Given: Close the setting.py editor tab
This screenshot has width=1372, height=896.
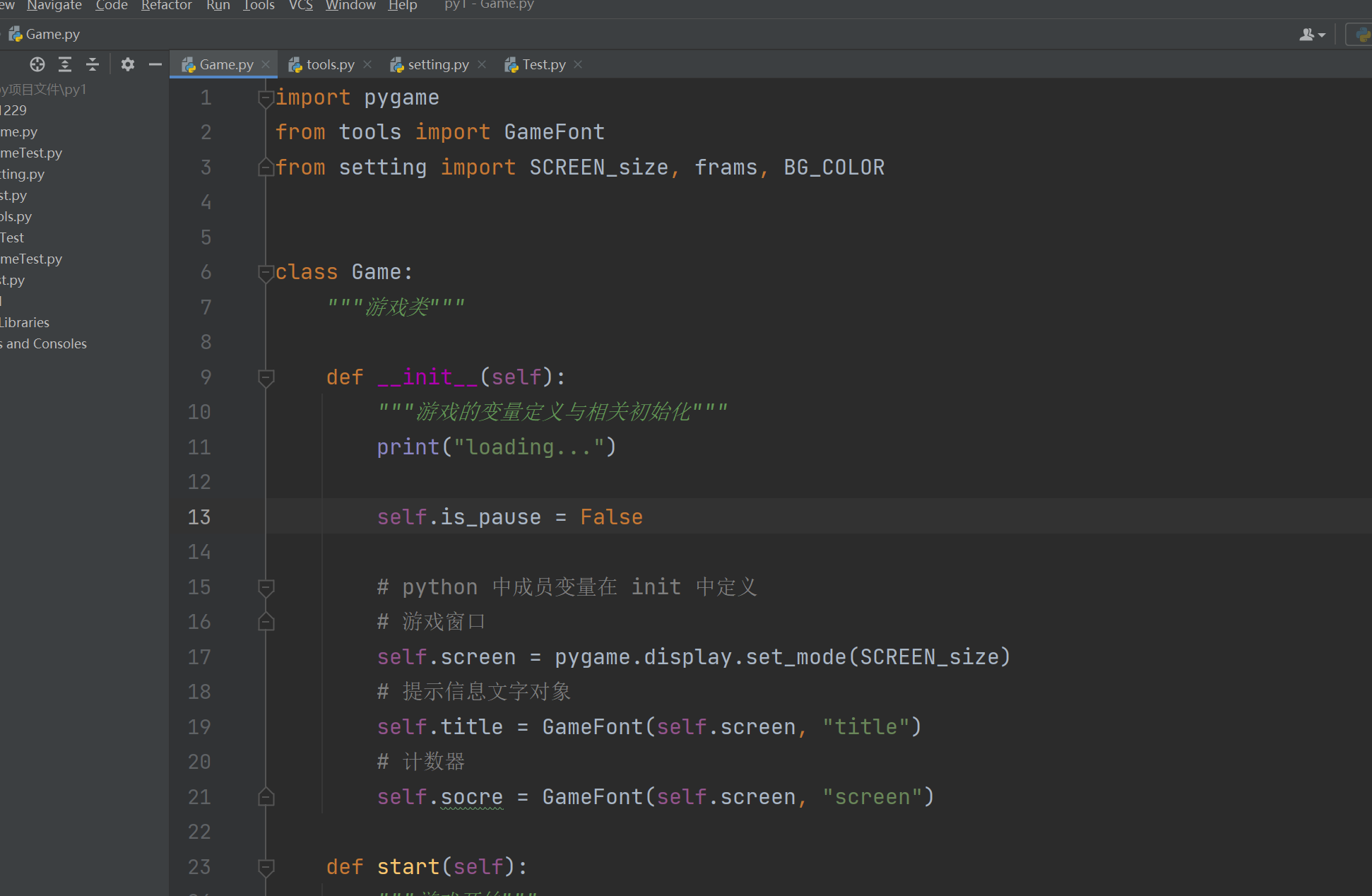Looking at the screenshot, I should point(482,64).
